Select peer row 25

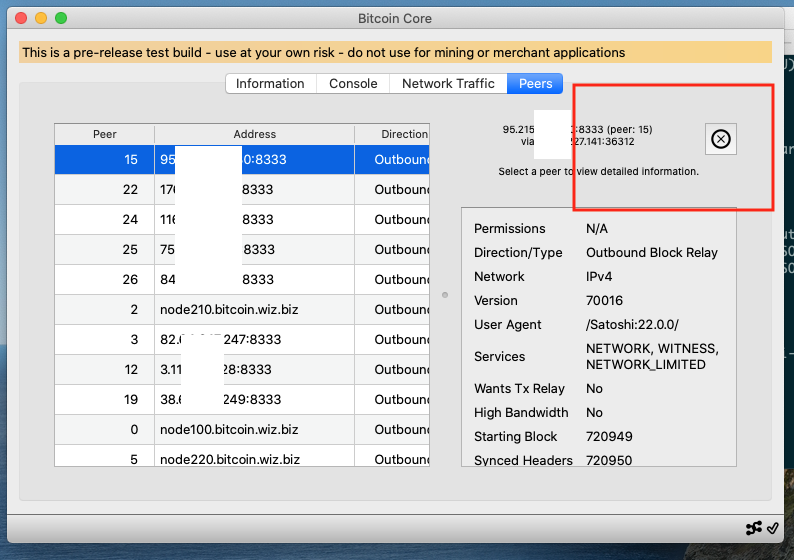tap(242, 249)
